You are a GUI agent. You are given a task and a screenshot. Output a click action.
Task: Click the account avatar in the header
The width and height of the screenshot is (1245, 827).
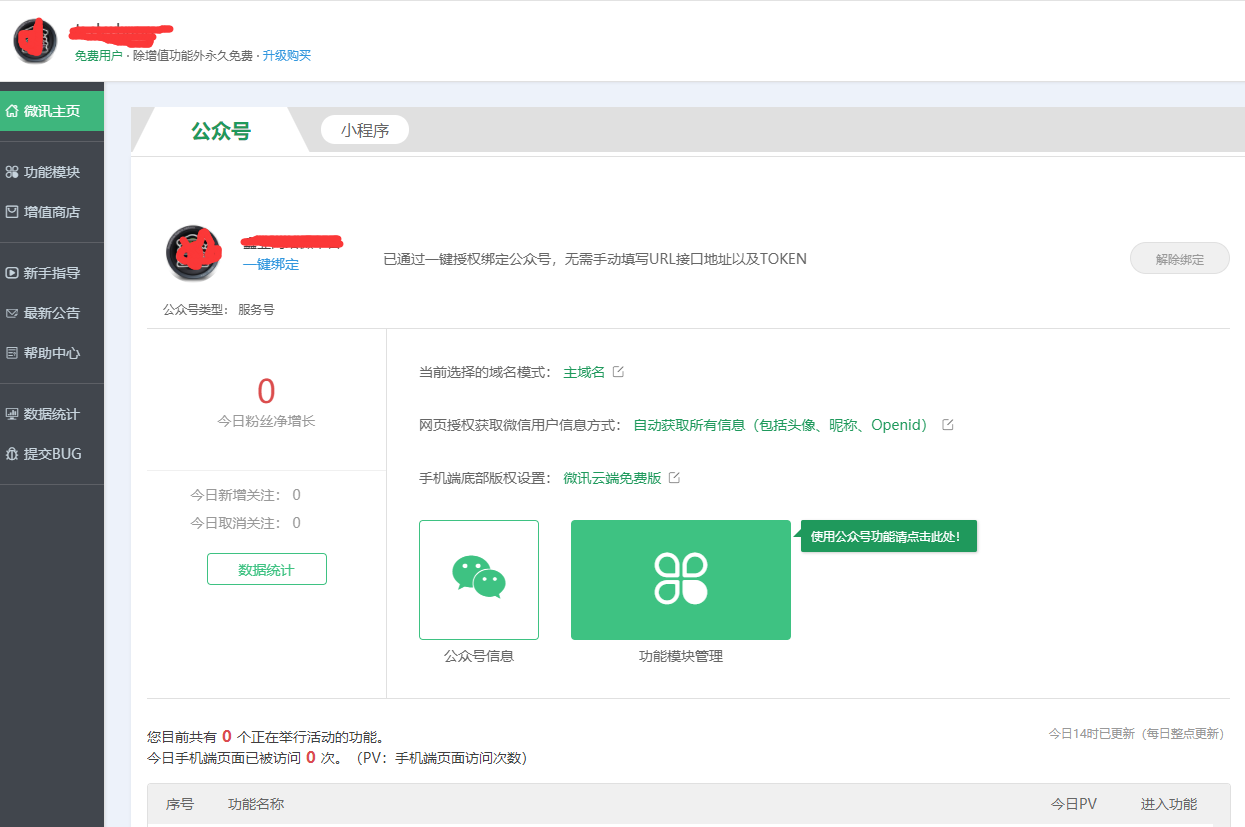[35, 41]
